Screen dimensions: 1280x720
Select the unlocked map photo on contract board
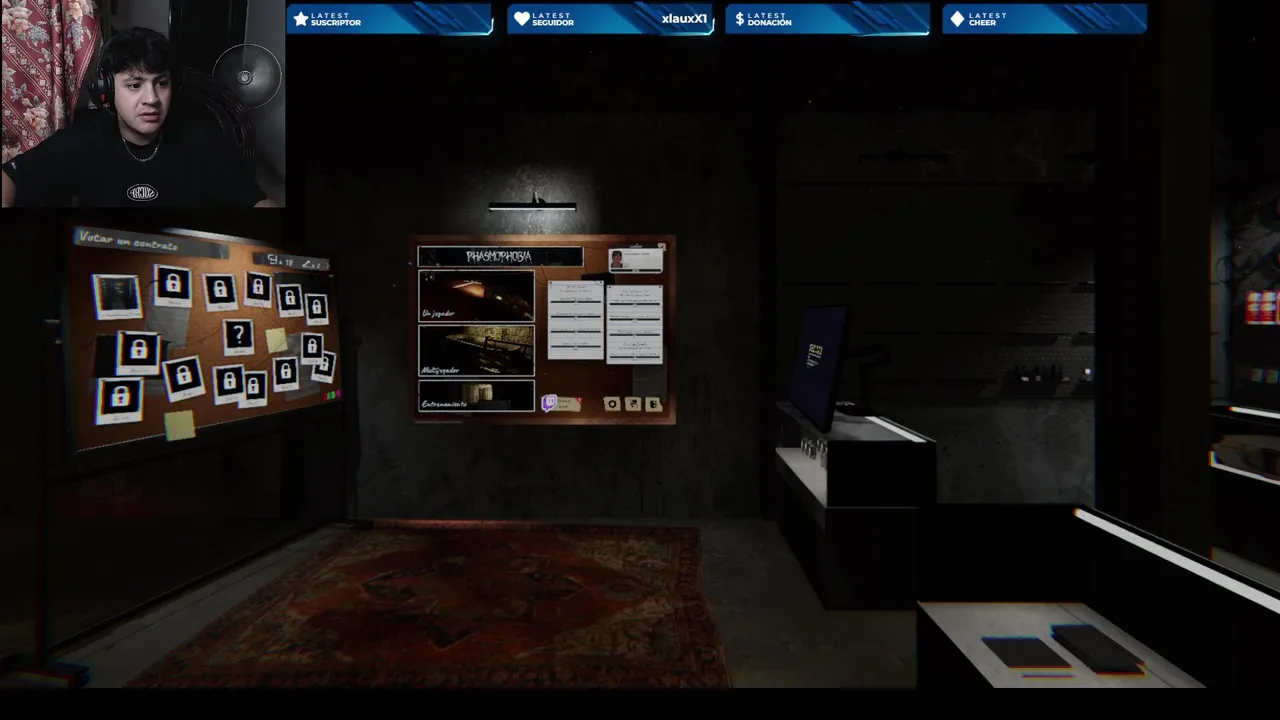(118, 296)
